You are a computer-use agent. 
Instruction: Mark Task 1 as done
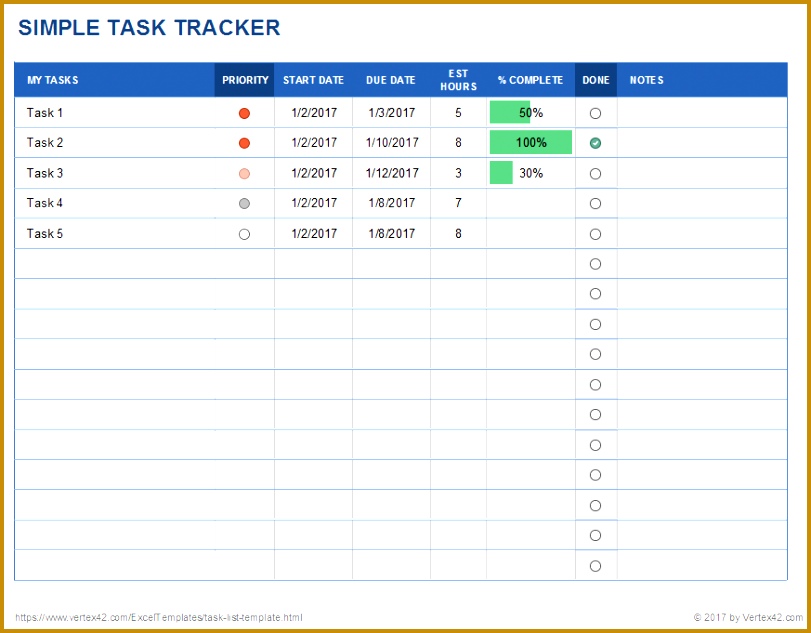[595, 113]
